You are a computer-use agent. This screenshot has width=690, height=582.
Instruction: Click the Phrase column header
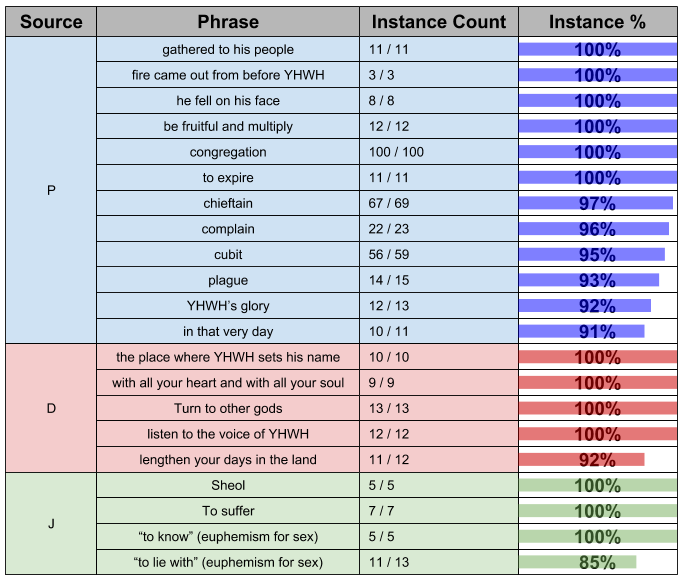[x=228, y=21]
